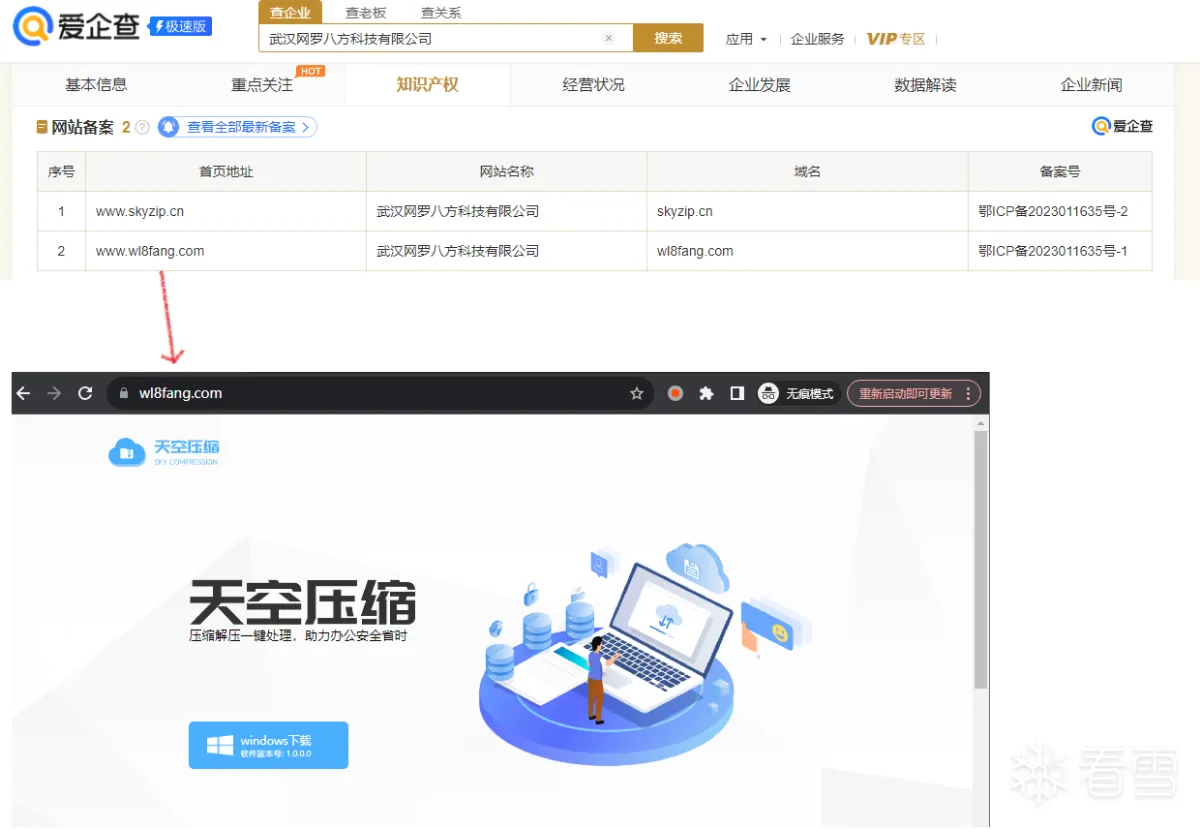This screenshot has height=829, width=1200.
Task: Click the browser page vertical scrollbar
Action: click(x=981, y=562)
